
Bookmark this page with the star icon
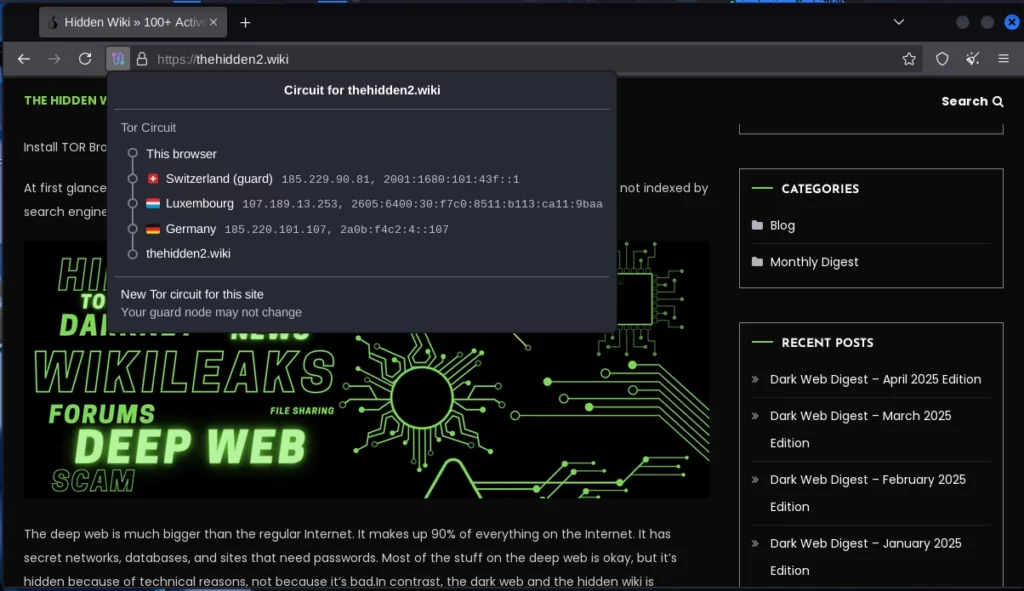[908, 59]
